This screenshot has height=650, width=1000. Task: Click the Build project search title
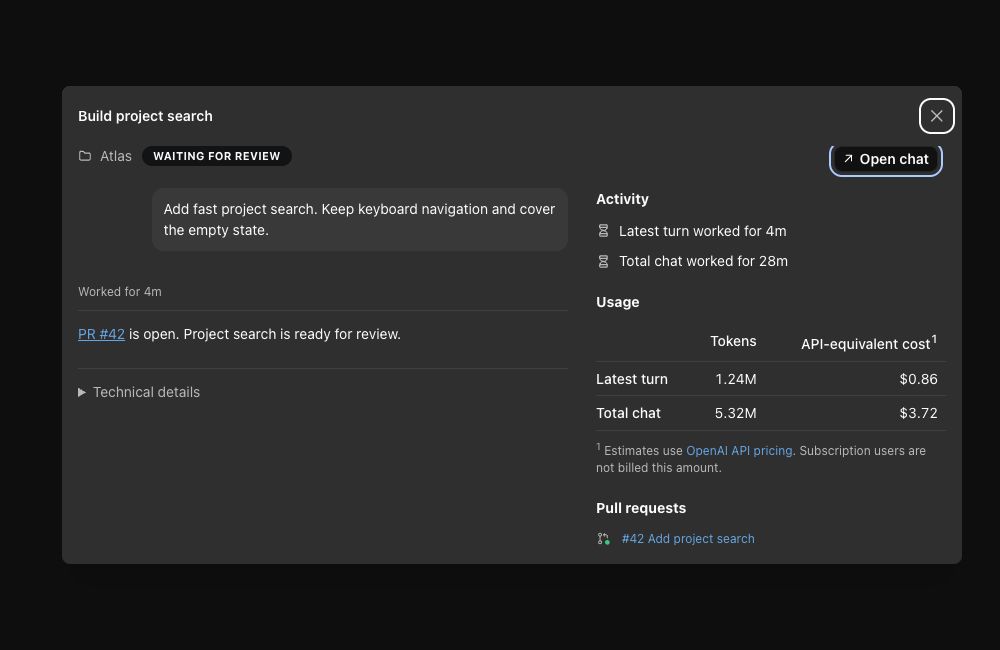[145, 116]
